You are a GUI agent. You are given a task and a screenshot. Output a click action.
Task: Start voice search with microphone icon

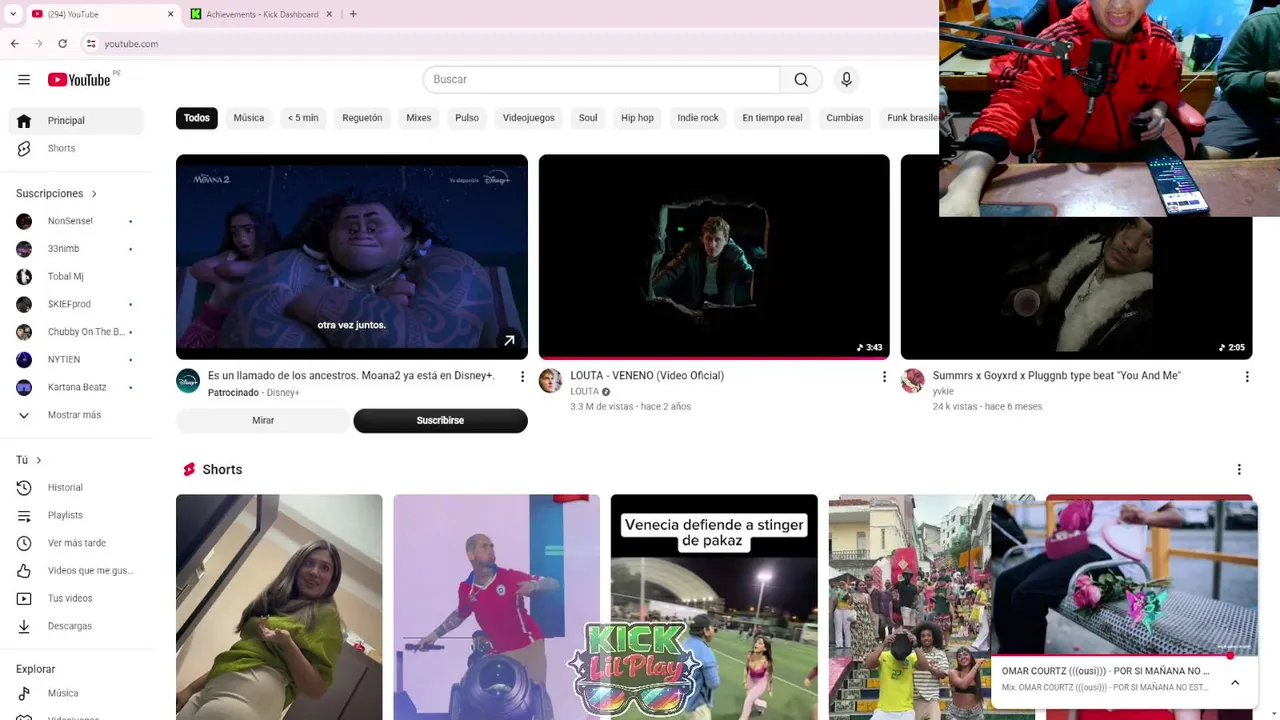[x=846, y=80]
